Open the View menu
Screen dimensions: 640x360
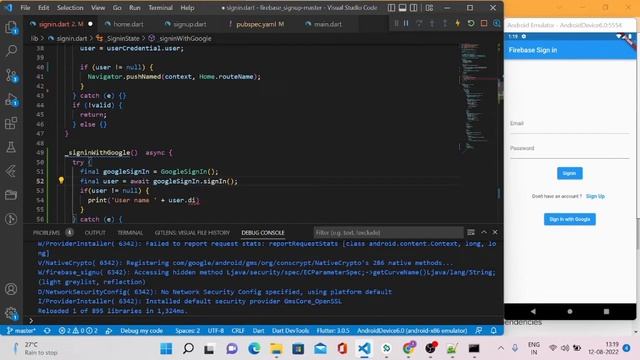[98, 8]
